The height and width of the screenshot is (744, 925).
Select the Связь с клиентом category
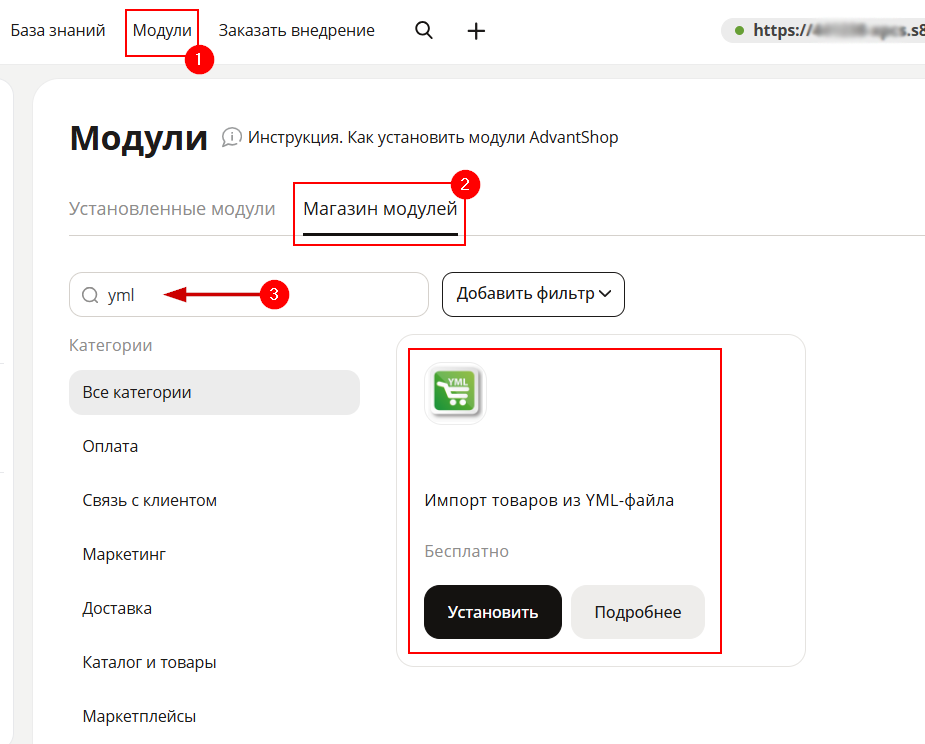149,500
